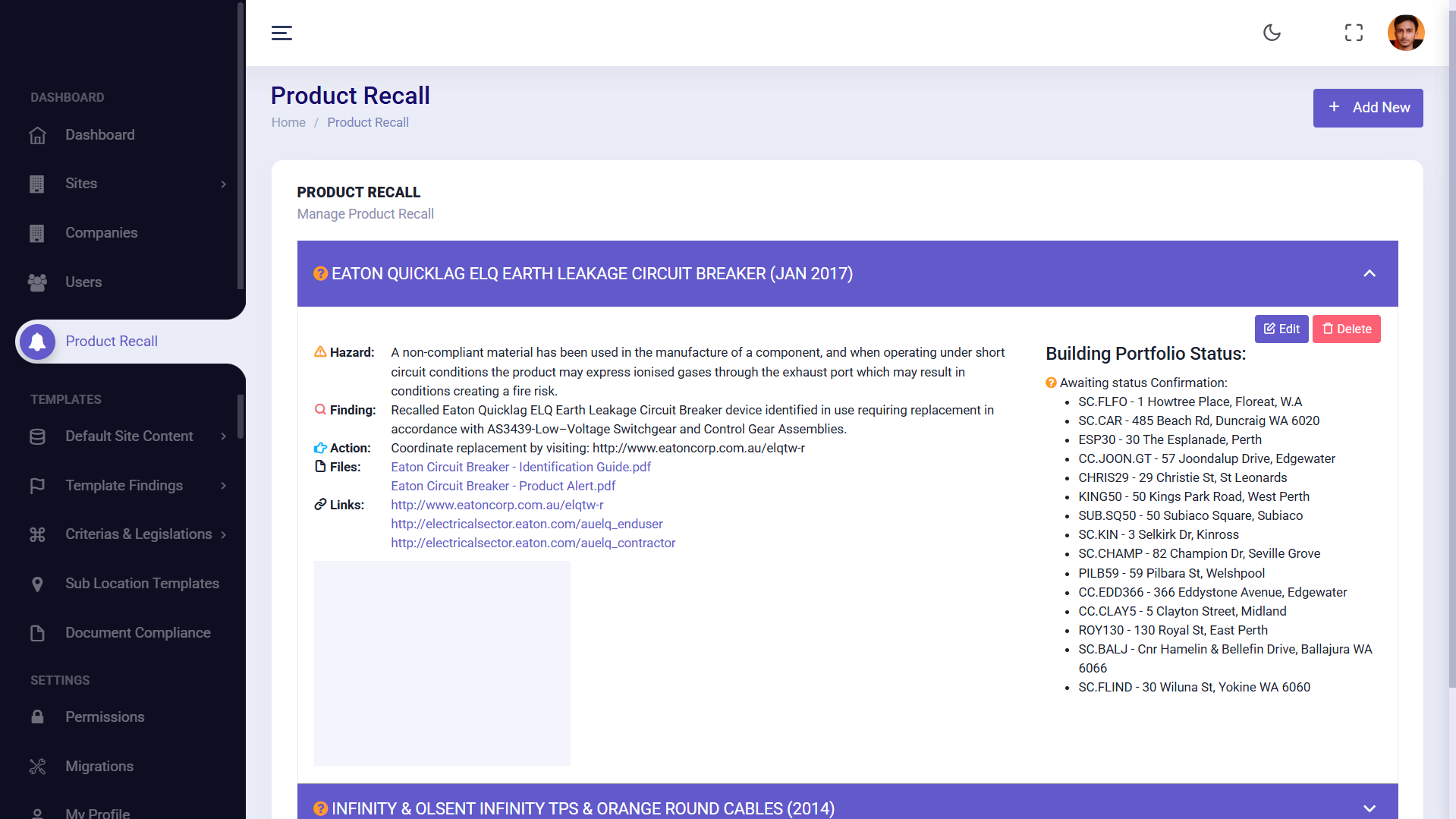1456x819 pixels.
Task: Open Eaton Circuit Breaker Product Alert.pdf
Action: tap(503, 486)
